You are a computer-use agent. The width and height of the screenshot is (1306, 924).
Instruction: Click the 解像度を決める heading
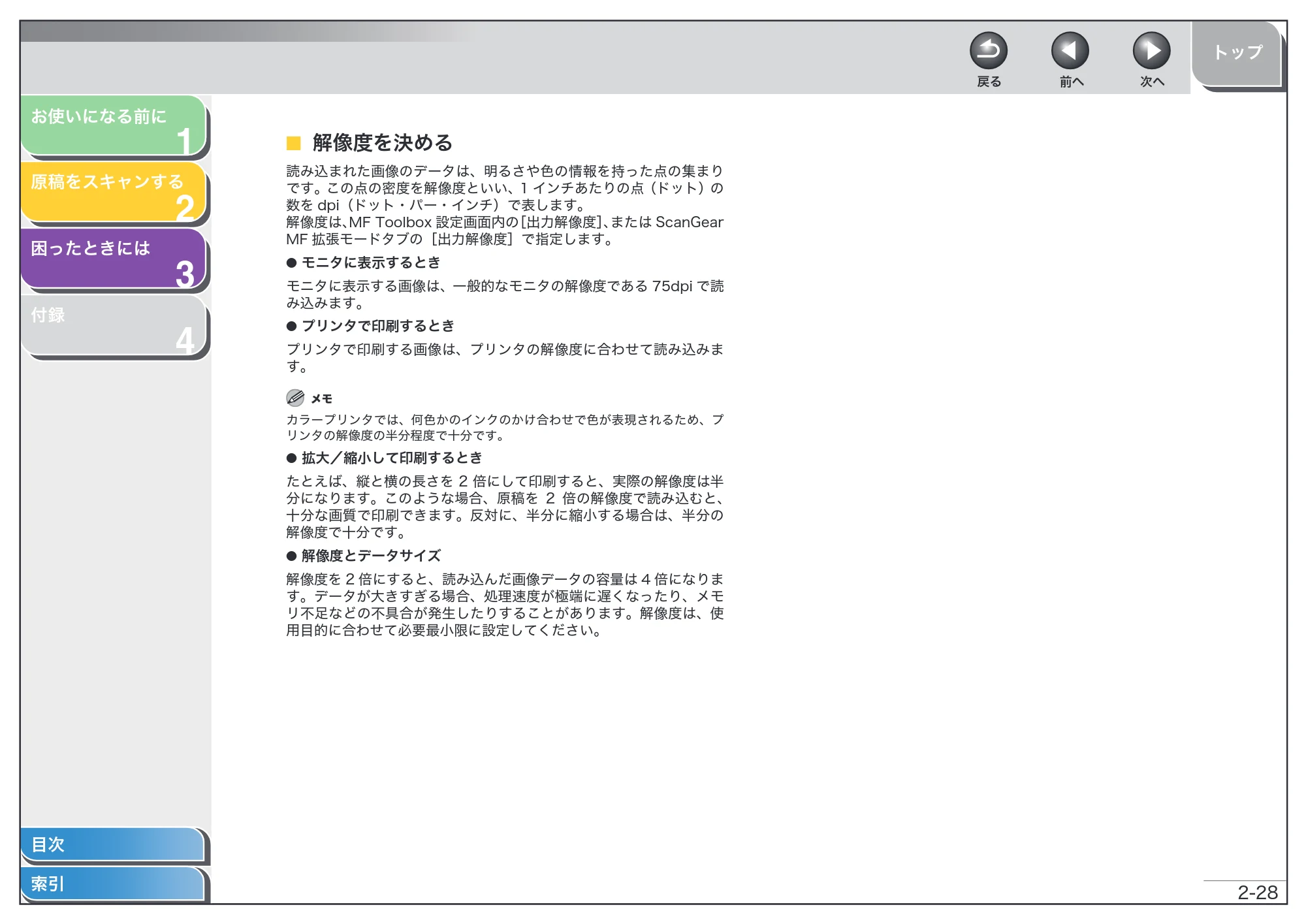(382, 142)
